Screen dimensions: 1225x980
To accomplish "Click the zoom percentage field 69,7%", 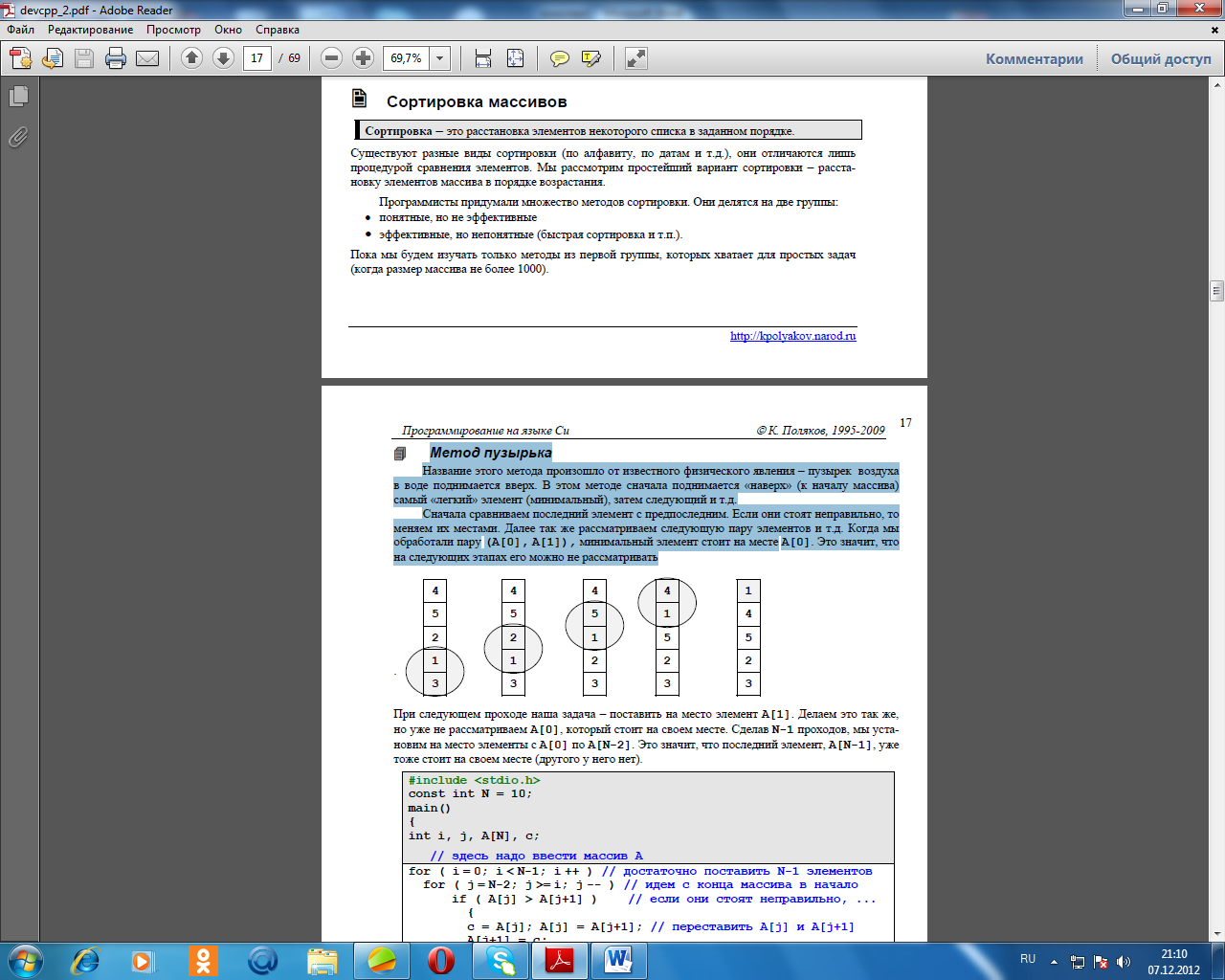I will [x=406, y=58].
